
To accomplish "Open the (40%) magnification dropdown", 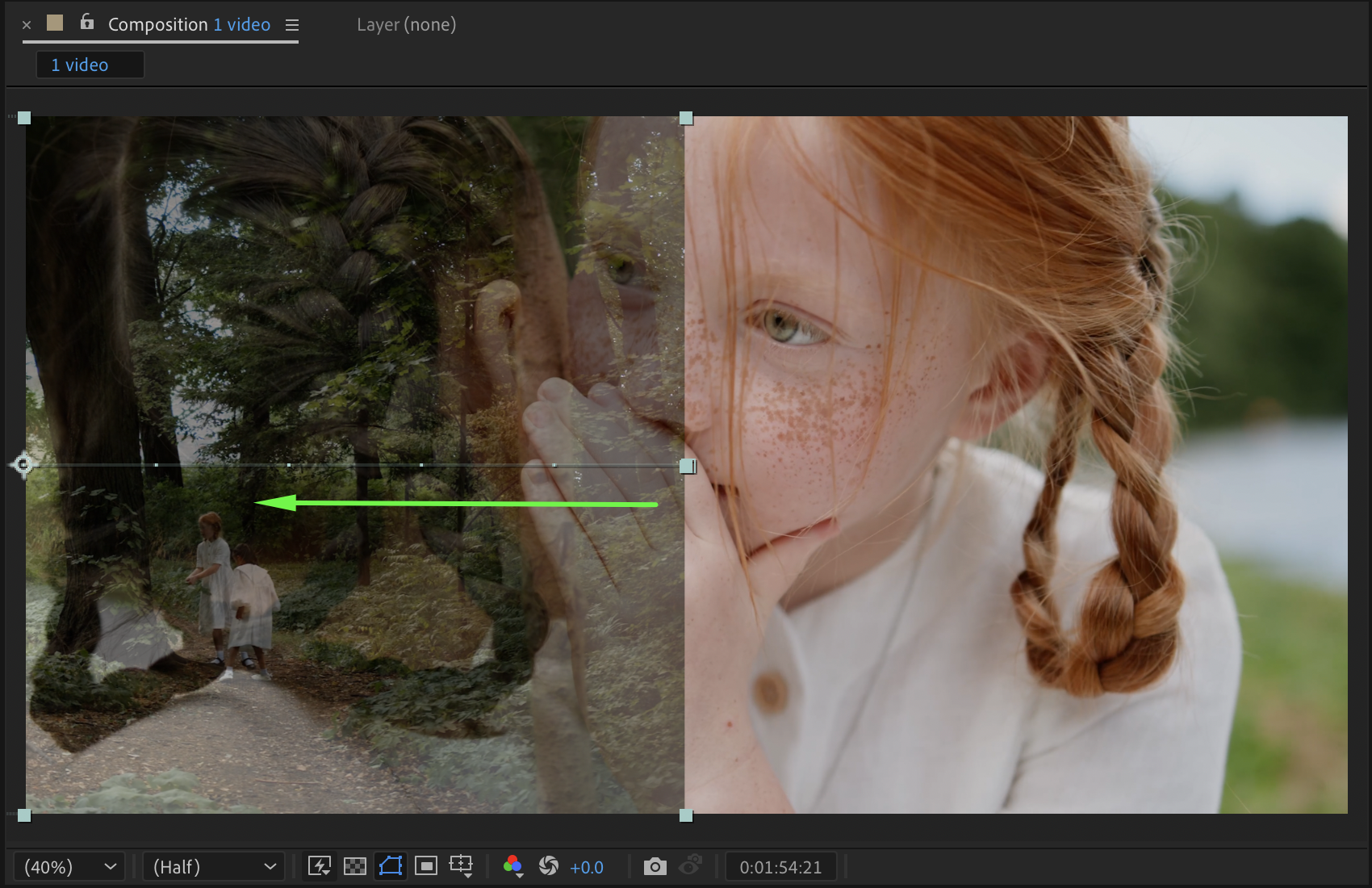I will point(69,867).
